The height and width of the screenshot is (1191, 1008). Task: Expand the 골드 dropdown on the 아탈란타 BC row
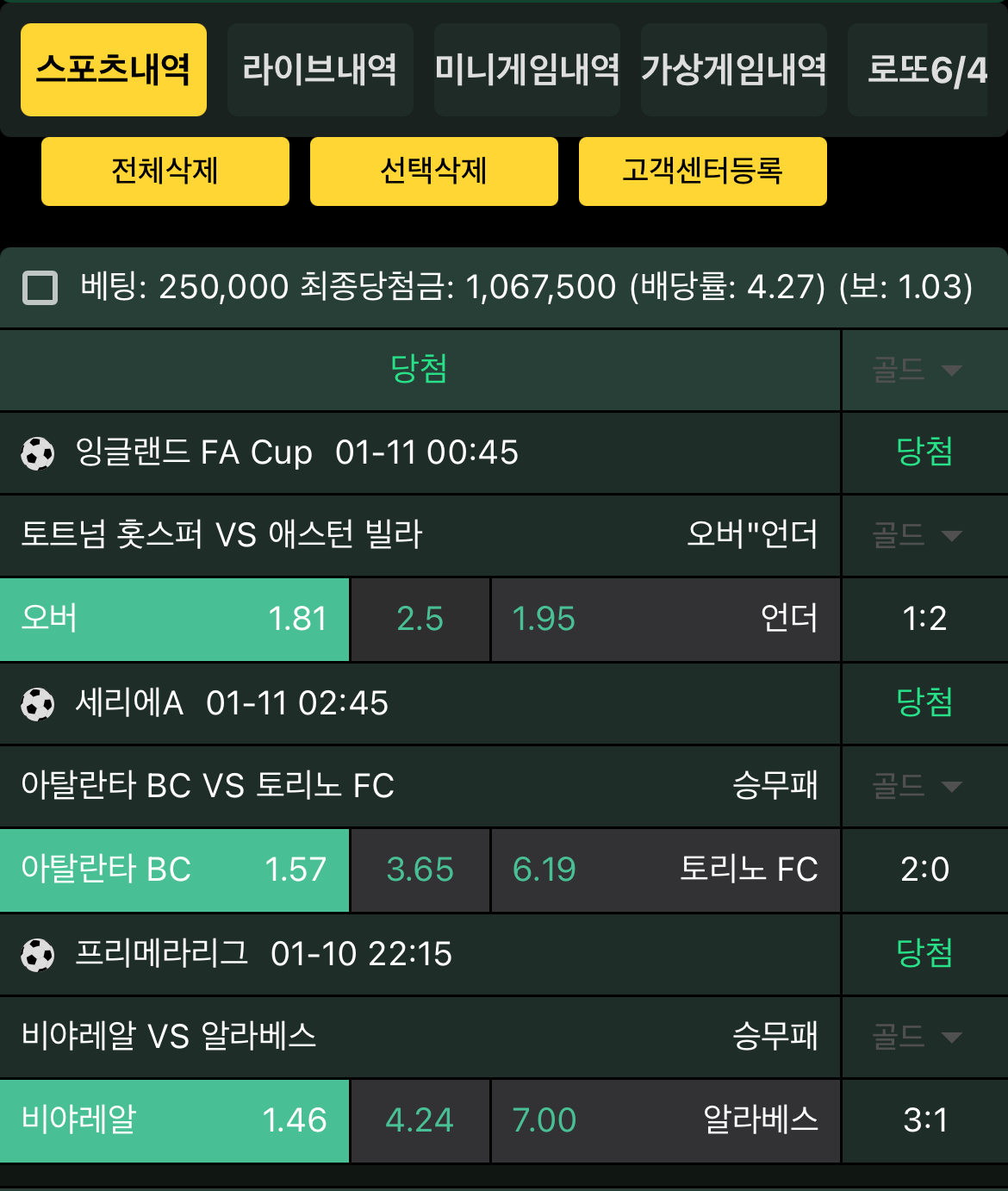pos(920,785)
